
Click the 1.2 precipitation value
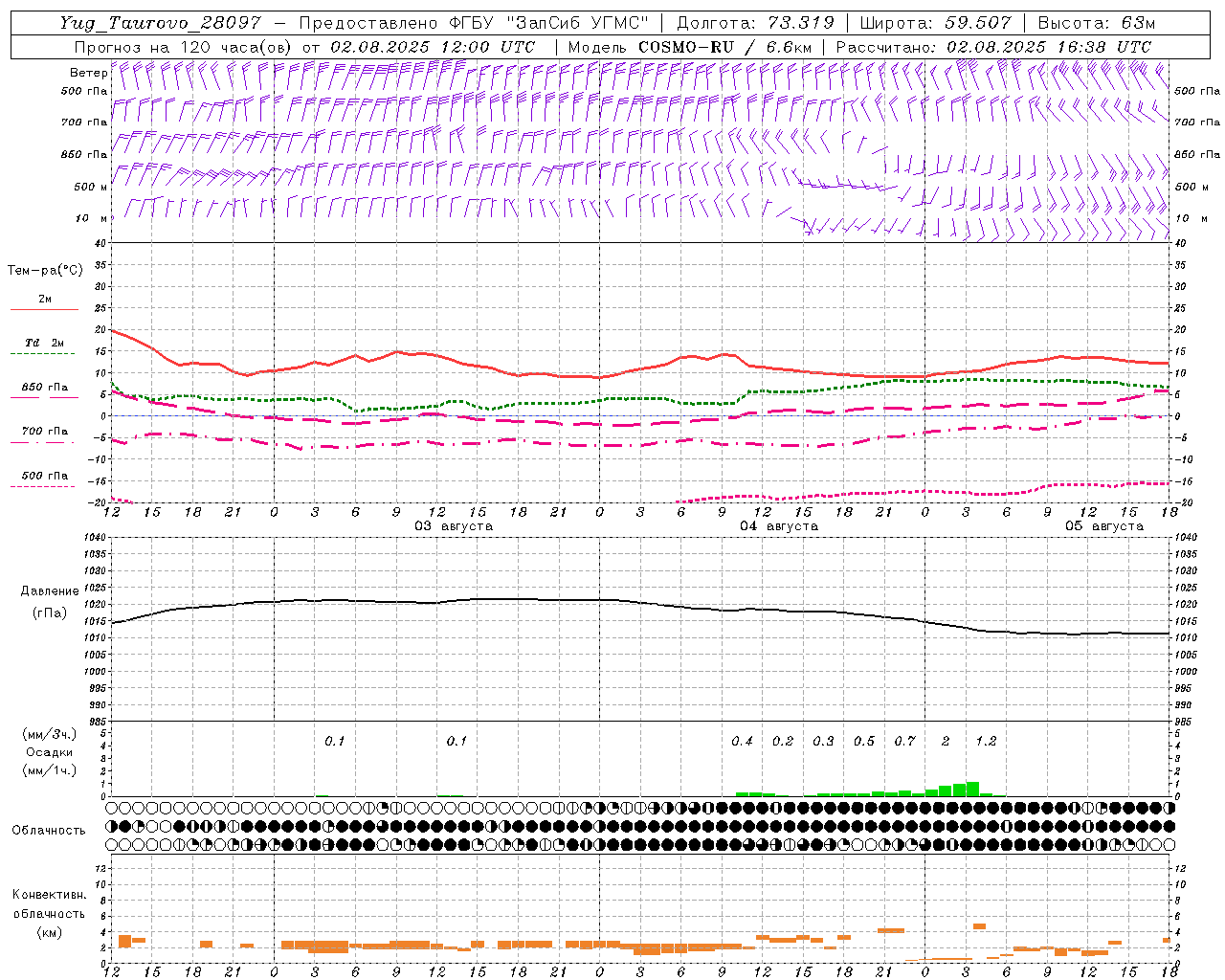click(x=986, y=742)
